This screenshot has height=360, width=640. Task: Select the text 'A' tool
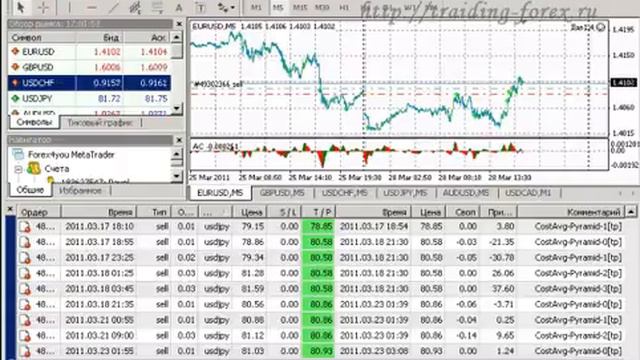point(179,7)
